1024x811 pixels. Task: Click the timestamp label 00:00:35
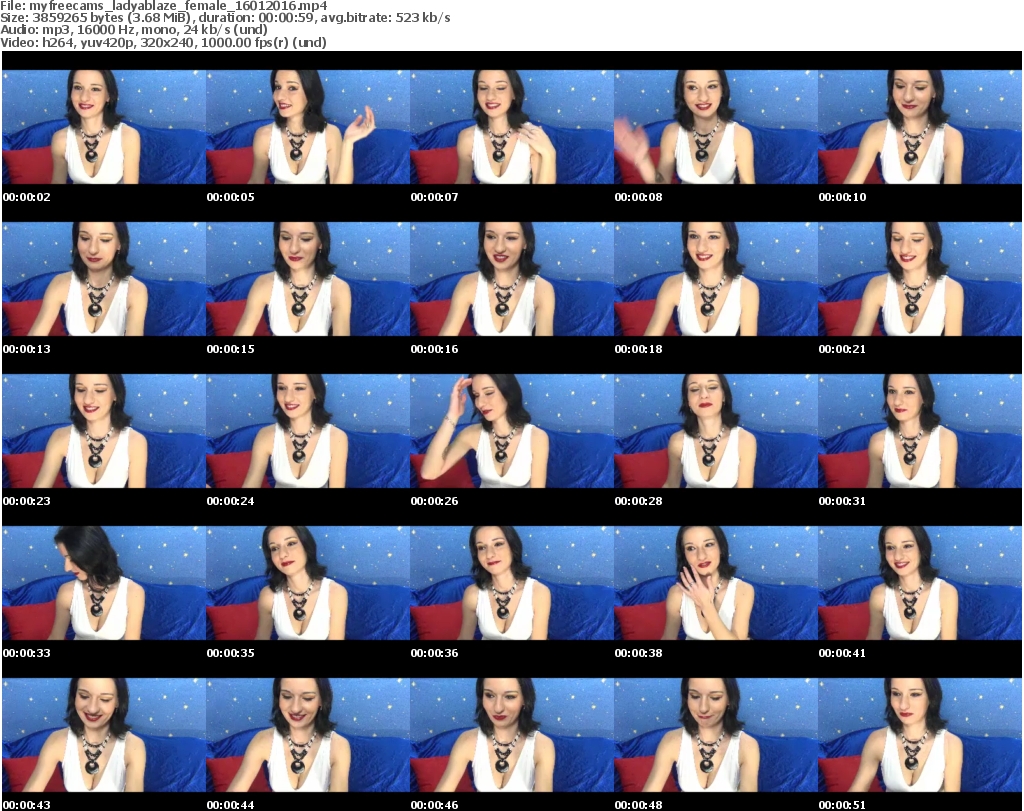231,653
